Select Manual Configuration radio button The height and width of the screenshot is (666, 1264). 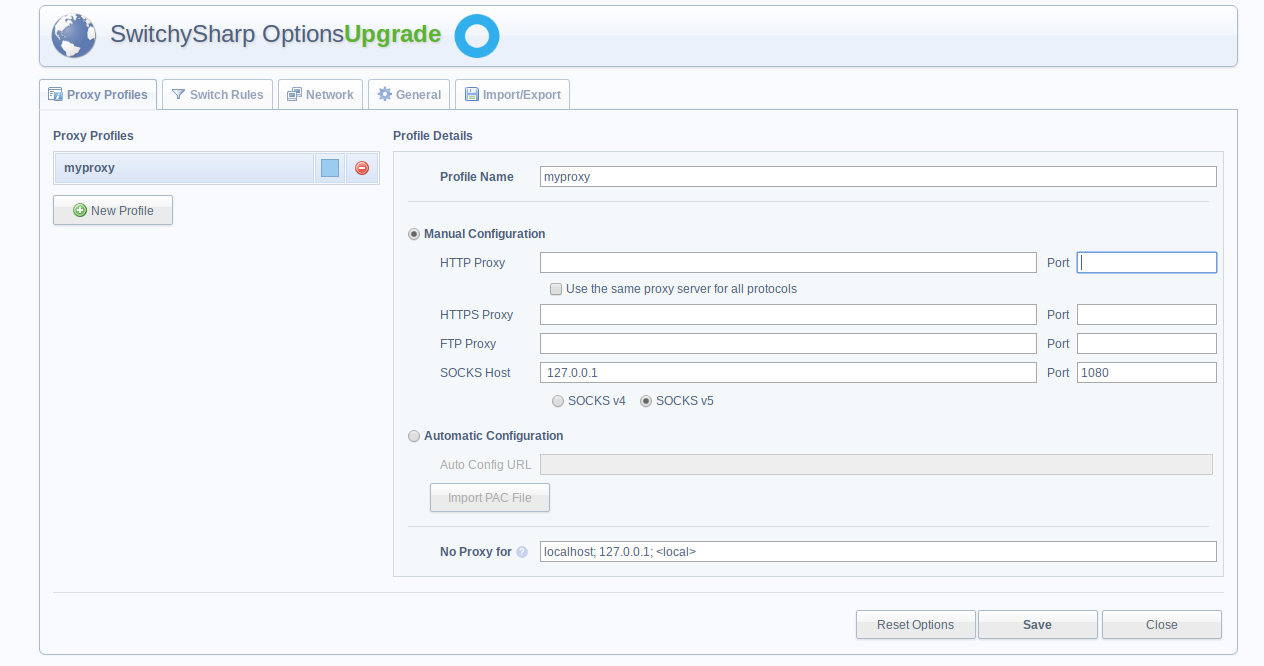coord(414,234)
